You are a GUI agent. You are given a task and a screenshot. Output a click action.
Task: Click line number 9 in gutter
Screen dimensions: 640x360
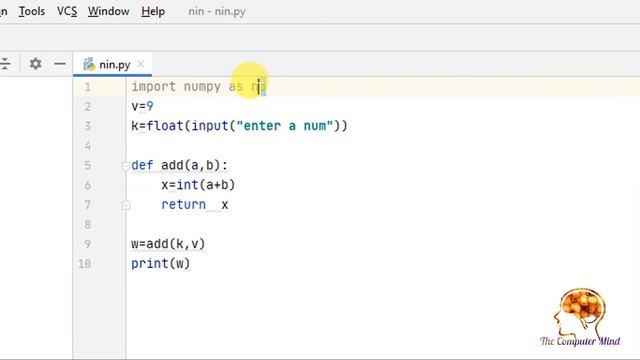(x=87, y=244)
